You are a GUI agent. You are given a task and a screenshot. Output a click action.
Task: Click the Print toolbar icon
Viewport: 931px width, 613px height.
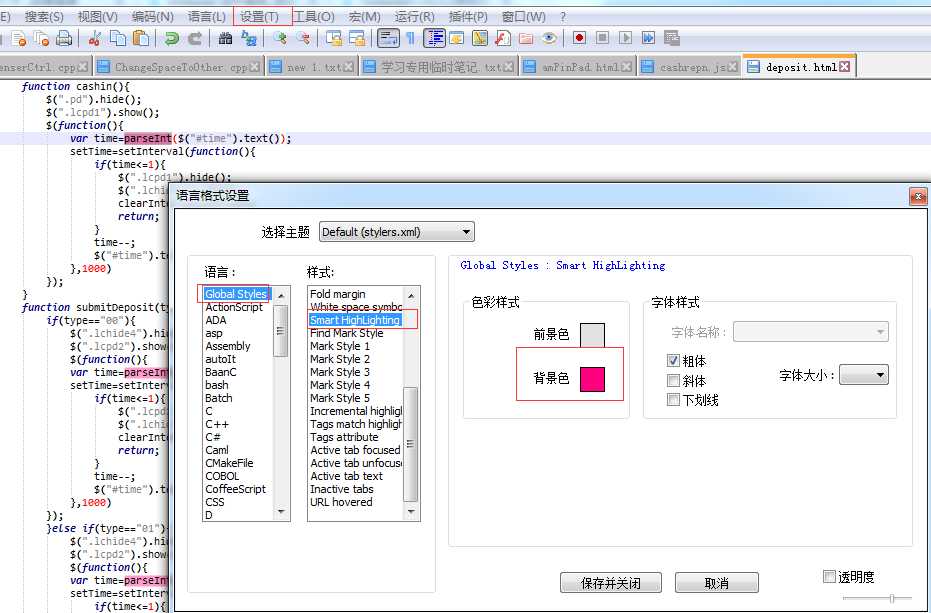coord(64,39)
